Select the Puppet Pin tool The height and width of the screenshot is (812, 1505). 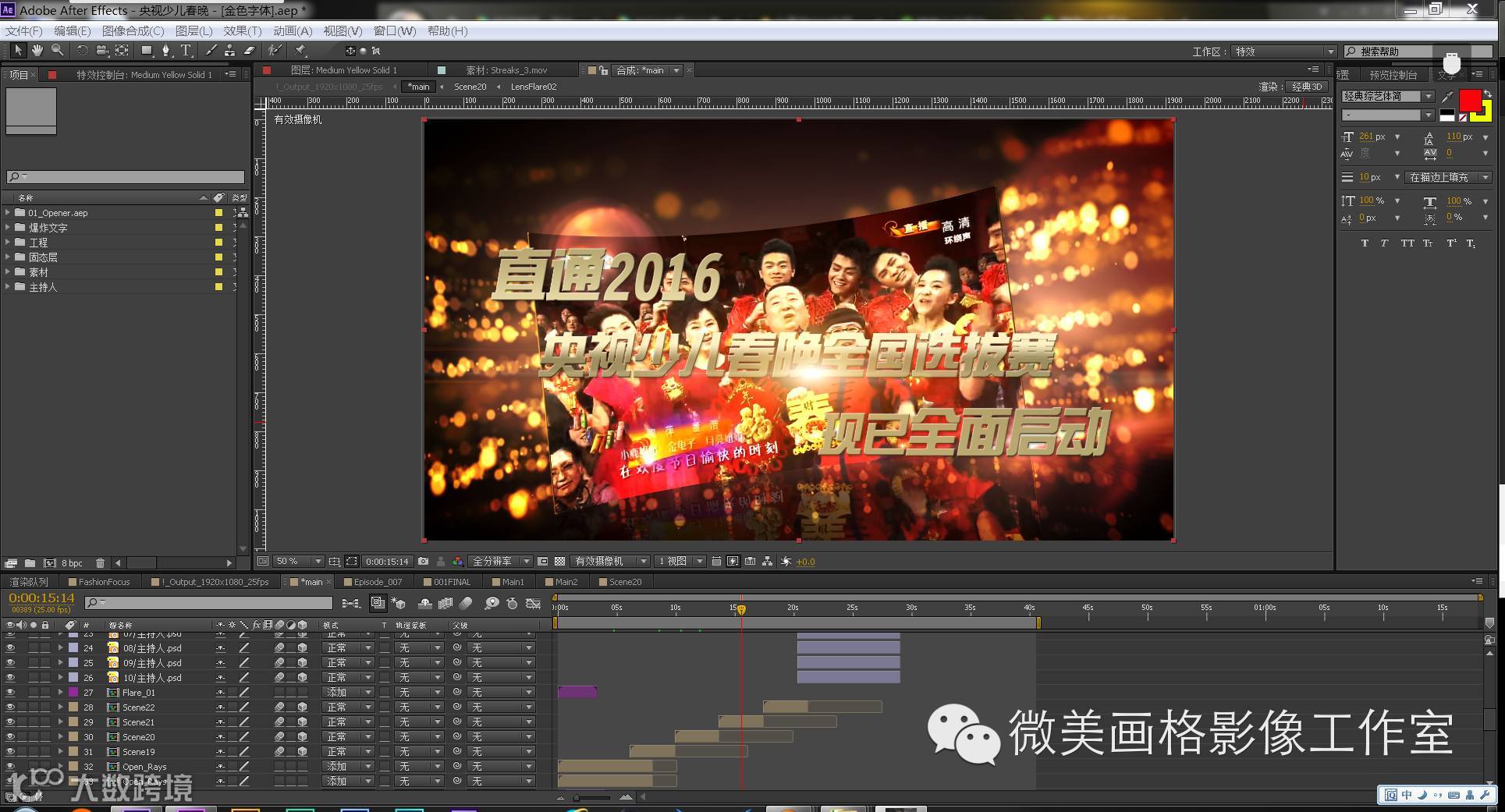point(300,51)
